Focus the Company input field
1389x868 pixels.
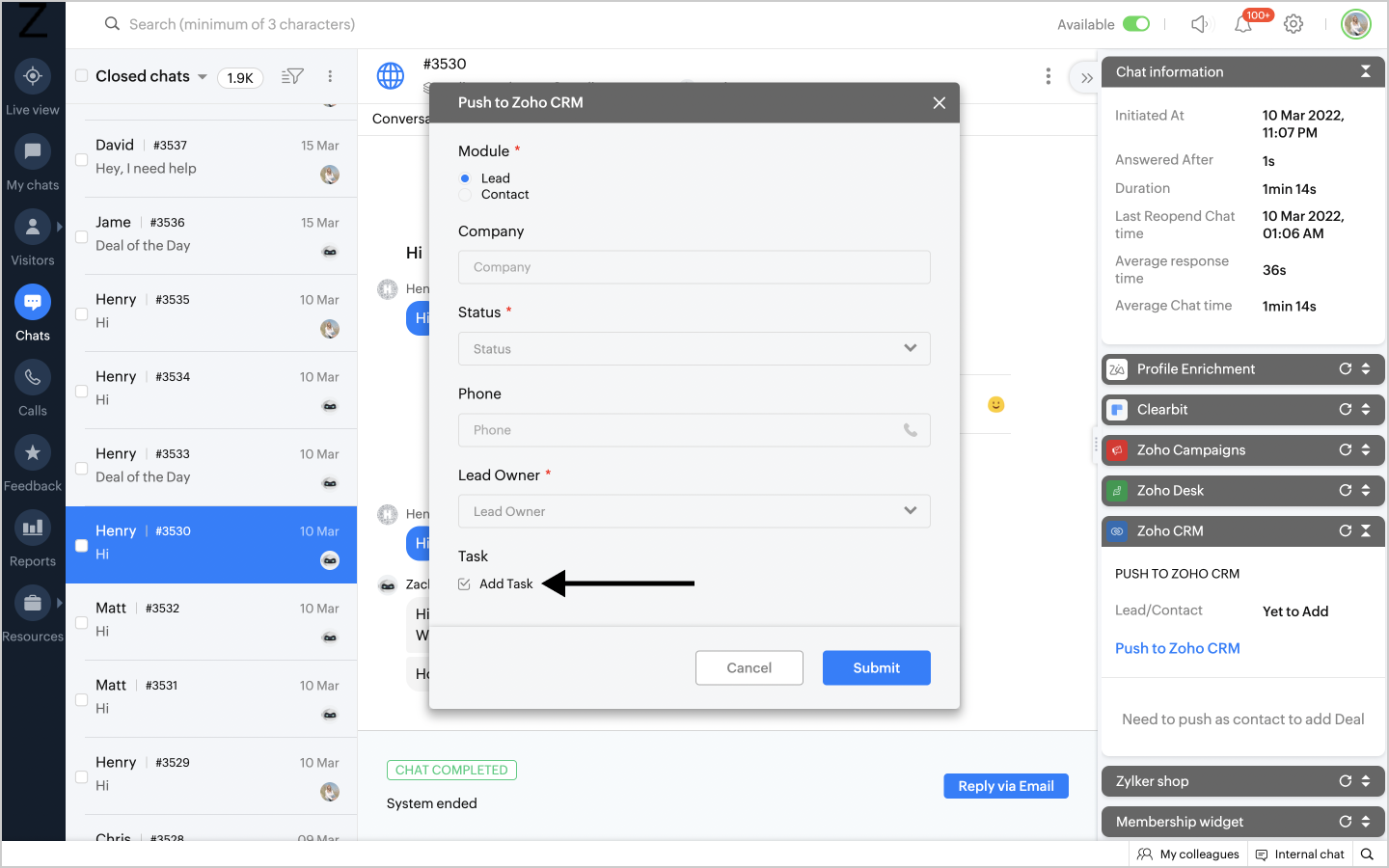[694, 267]
